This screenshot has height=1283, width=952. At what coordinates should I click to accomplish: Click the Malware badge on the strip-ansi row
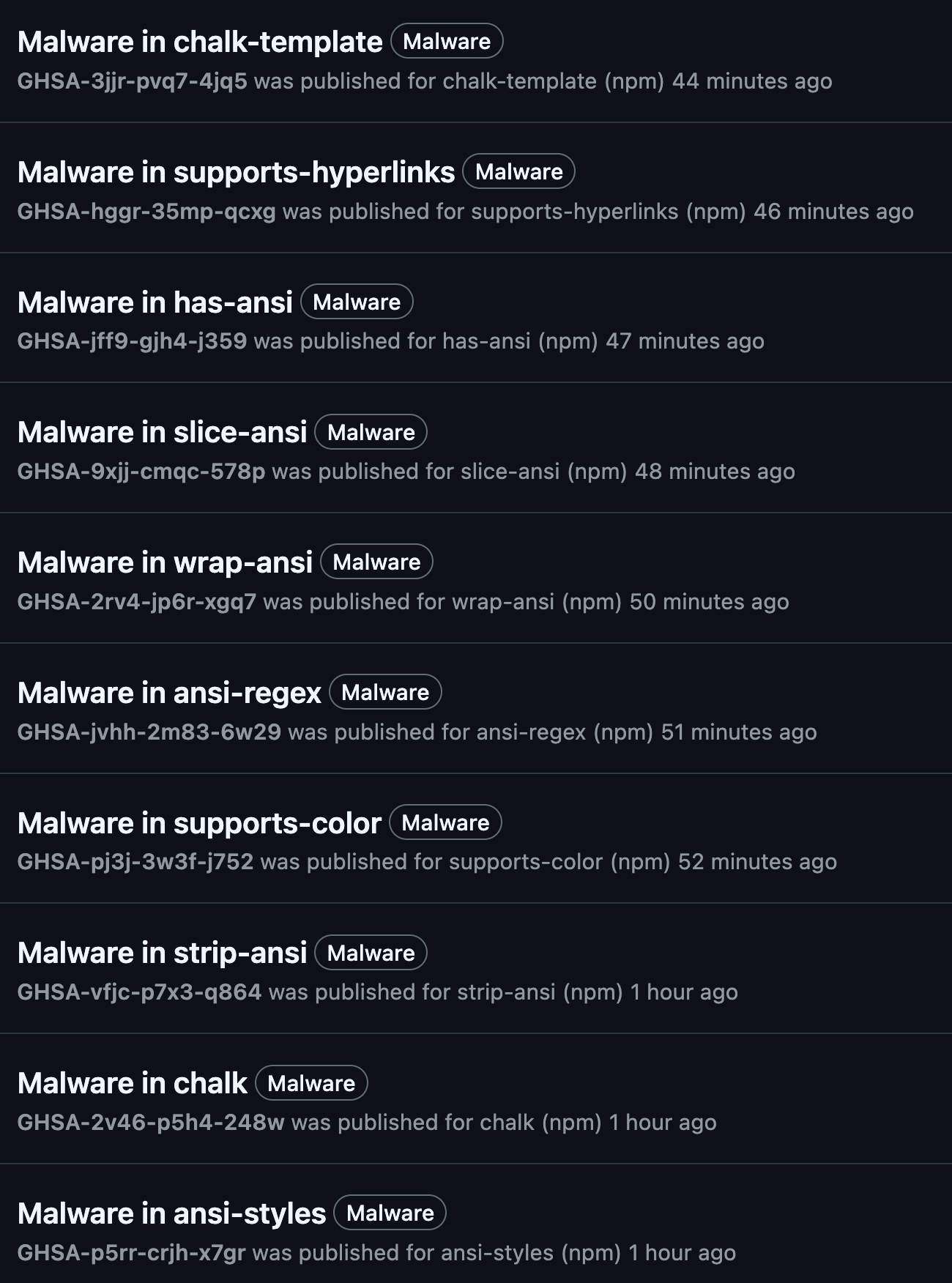coord(370,953)
